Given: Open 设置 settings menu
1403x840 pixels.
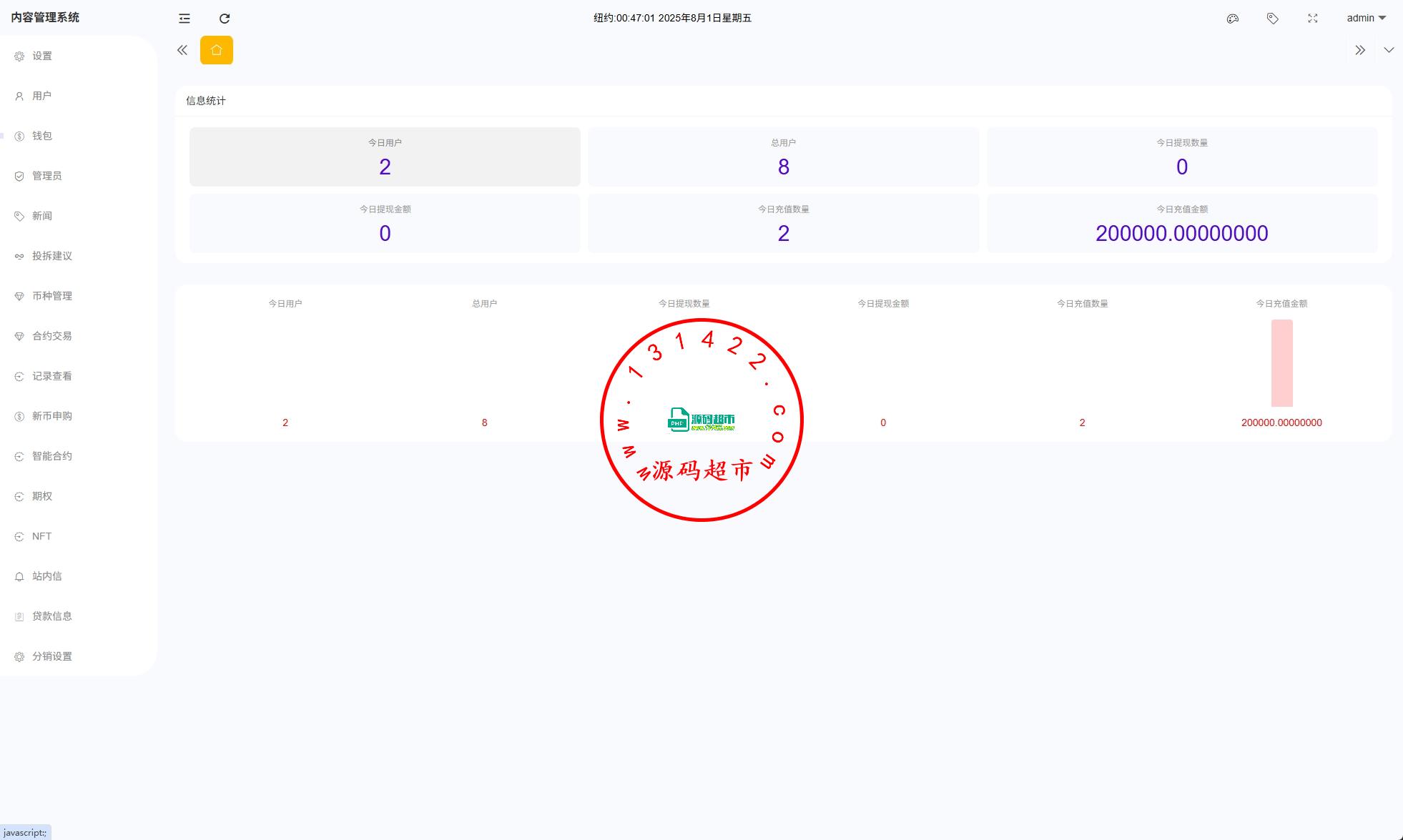Looking at the screenshot, I should (x=42, y=56).
